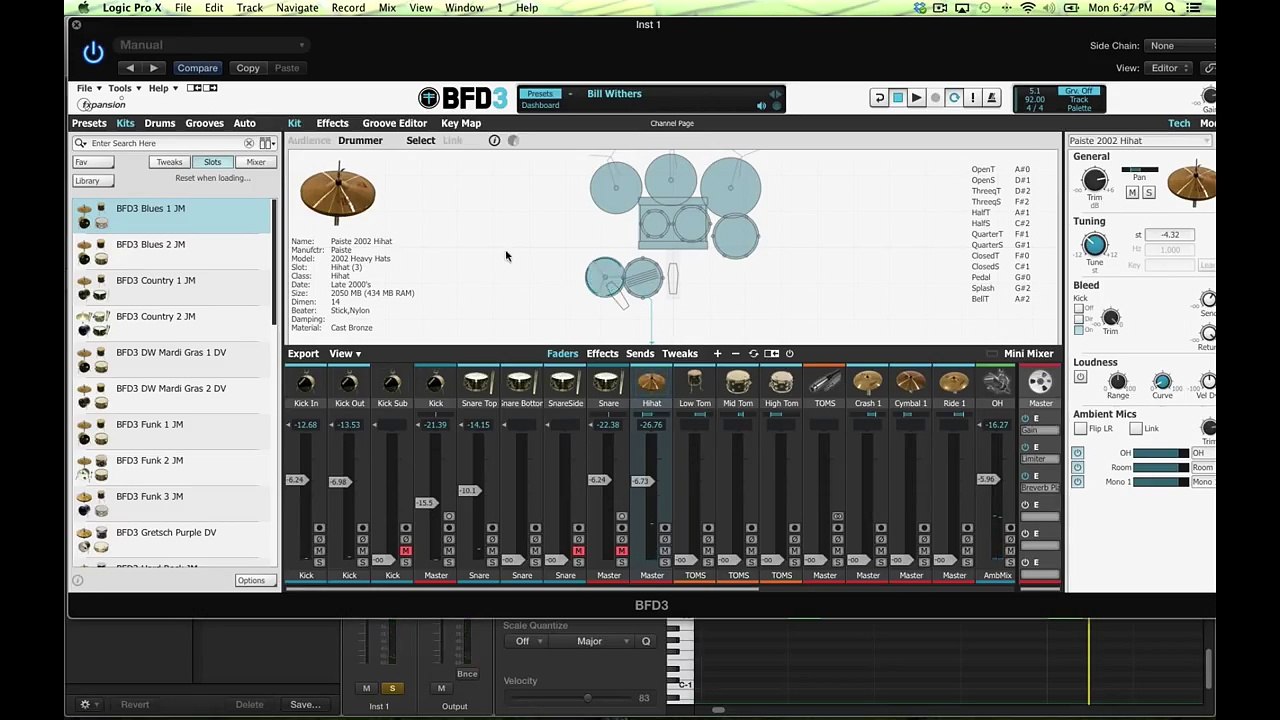Image resolution: width=1280 pixels, height=720 pixels.
Task: Toggle the Loudness power button
Action: (1080, 378)
